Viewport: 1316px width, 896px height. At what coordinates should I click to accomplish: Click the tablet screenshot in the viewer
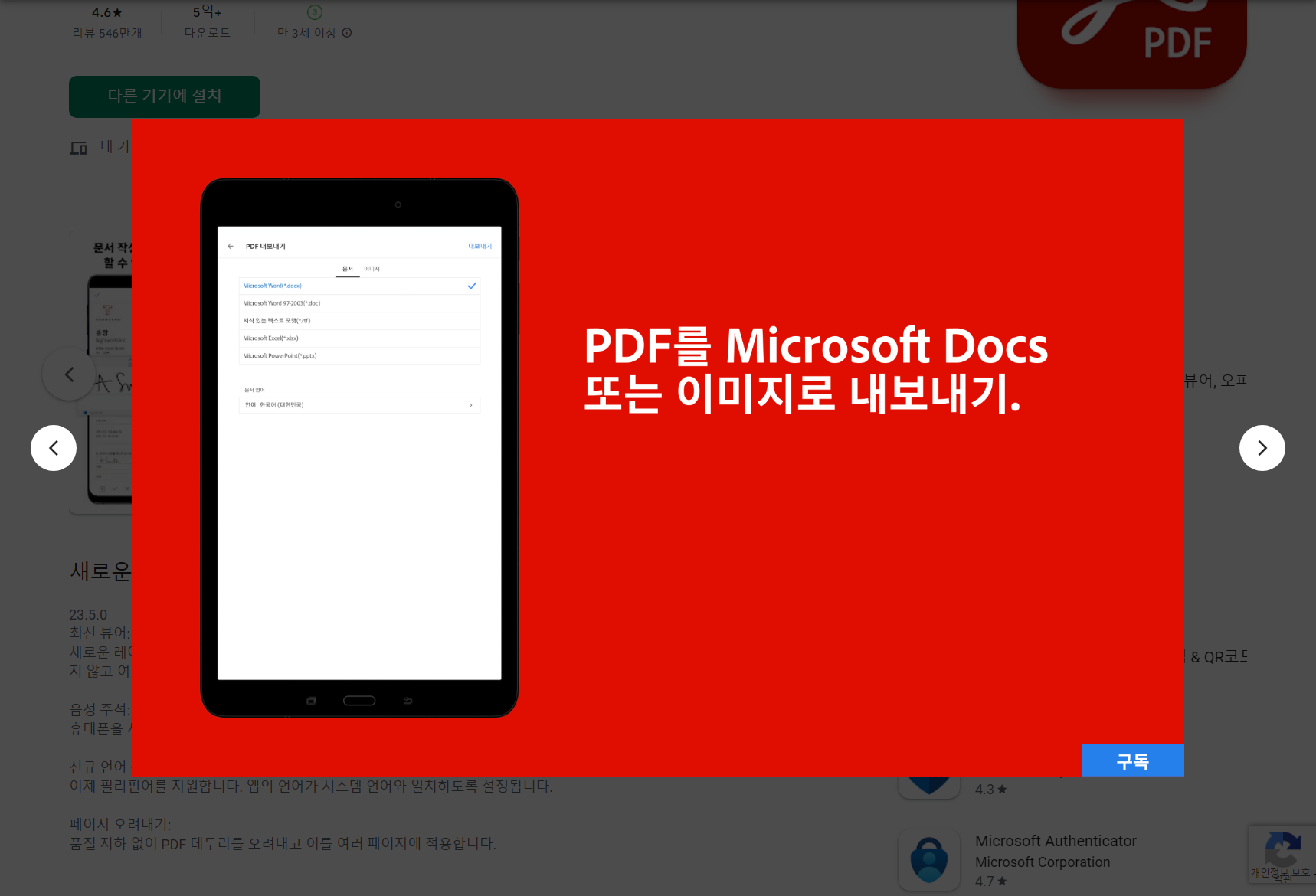(359, 448)
